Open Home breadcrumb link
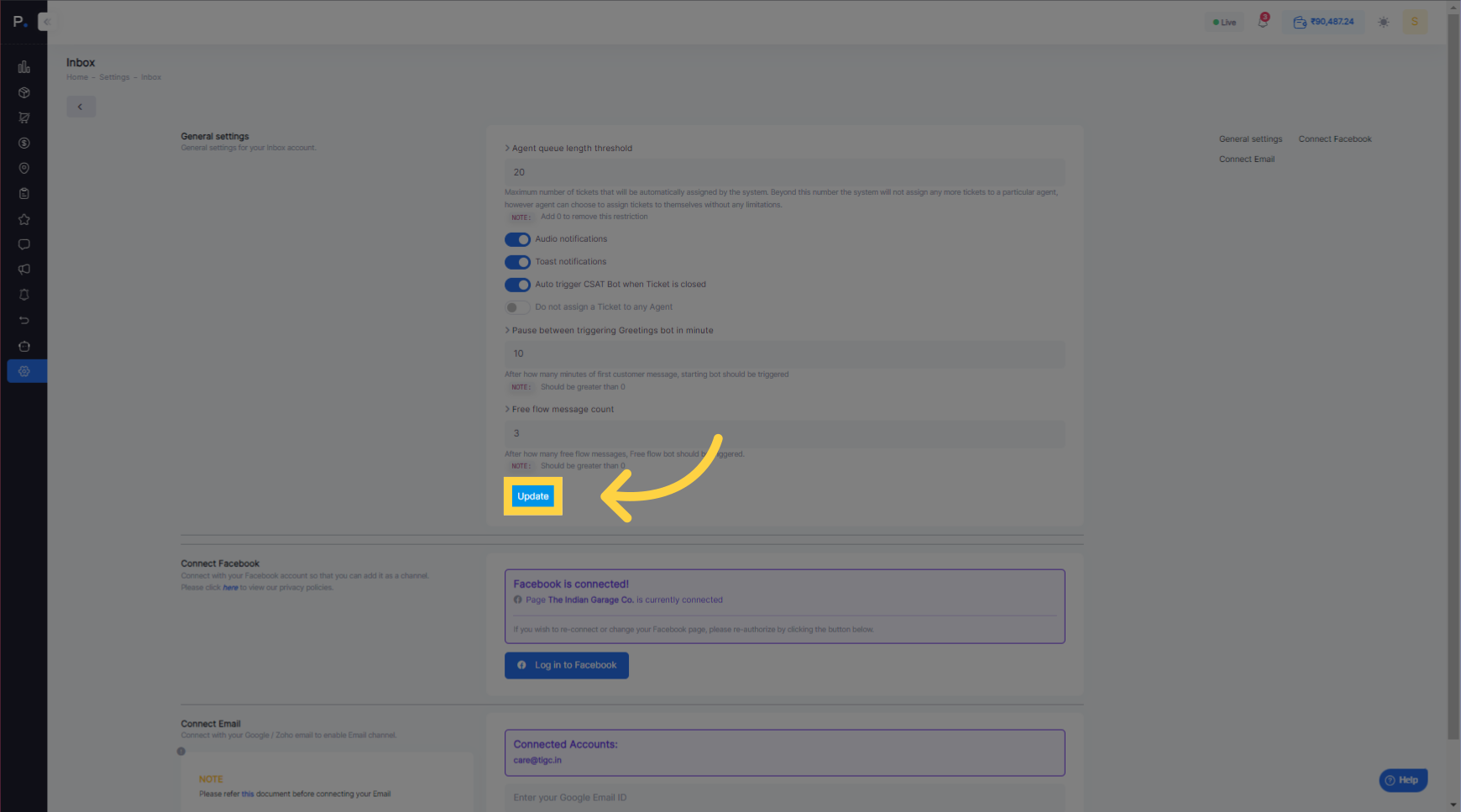This screenshot has width=1461, height=812. tap(77, 77)
